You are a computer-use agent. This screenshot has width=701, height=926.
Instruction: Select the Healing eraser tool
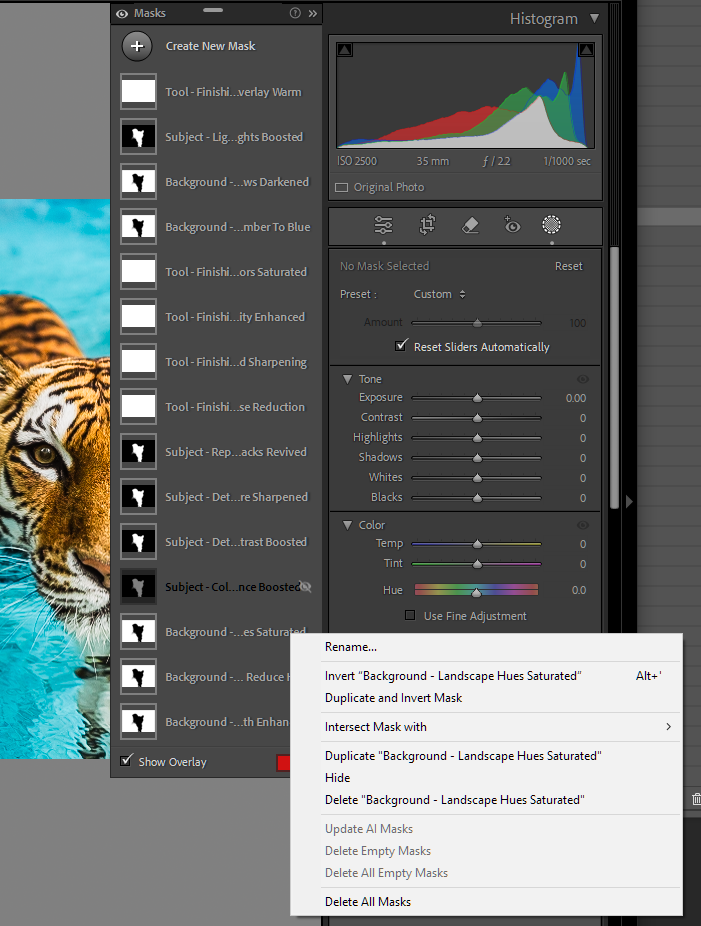tap(471, 225)
